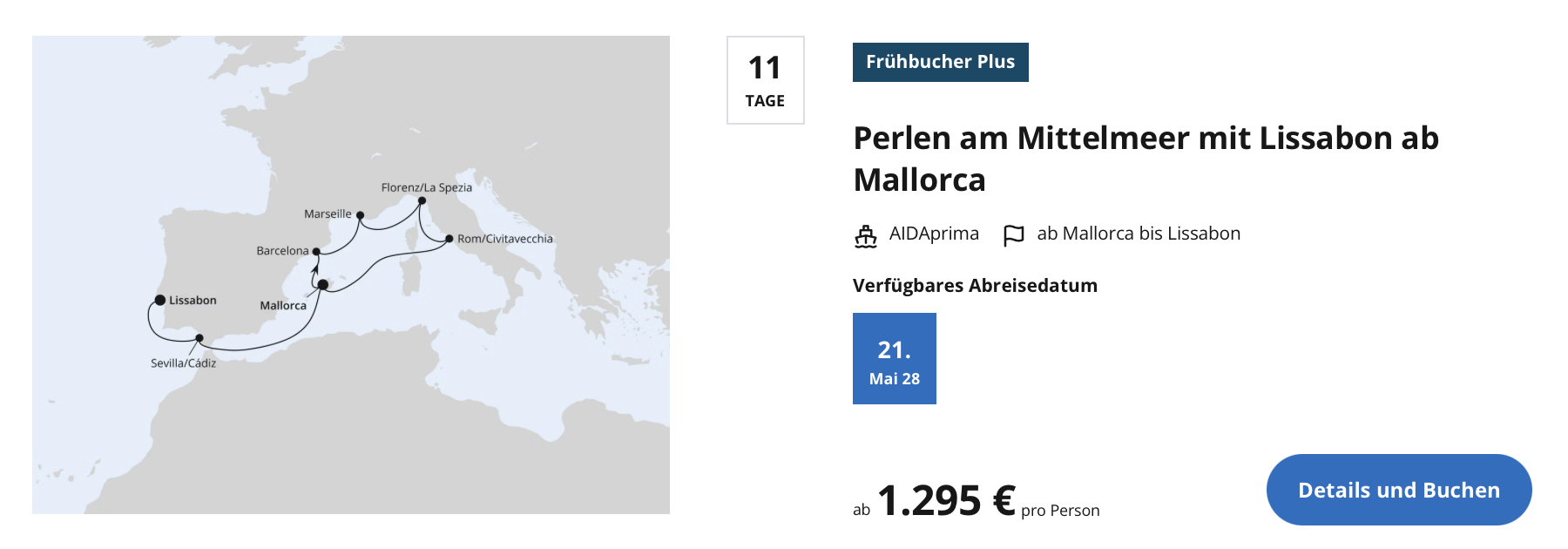The width and height of the screenshot is (1568, 549).
Task: Click the Barcelona port dot on the map
Action: pos(316,252)
